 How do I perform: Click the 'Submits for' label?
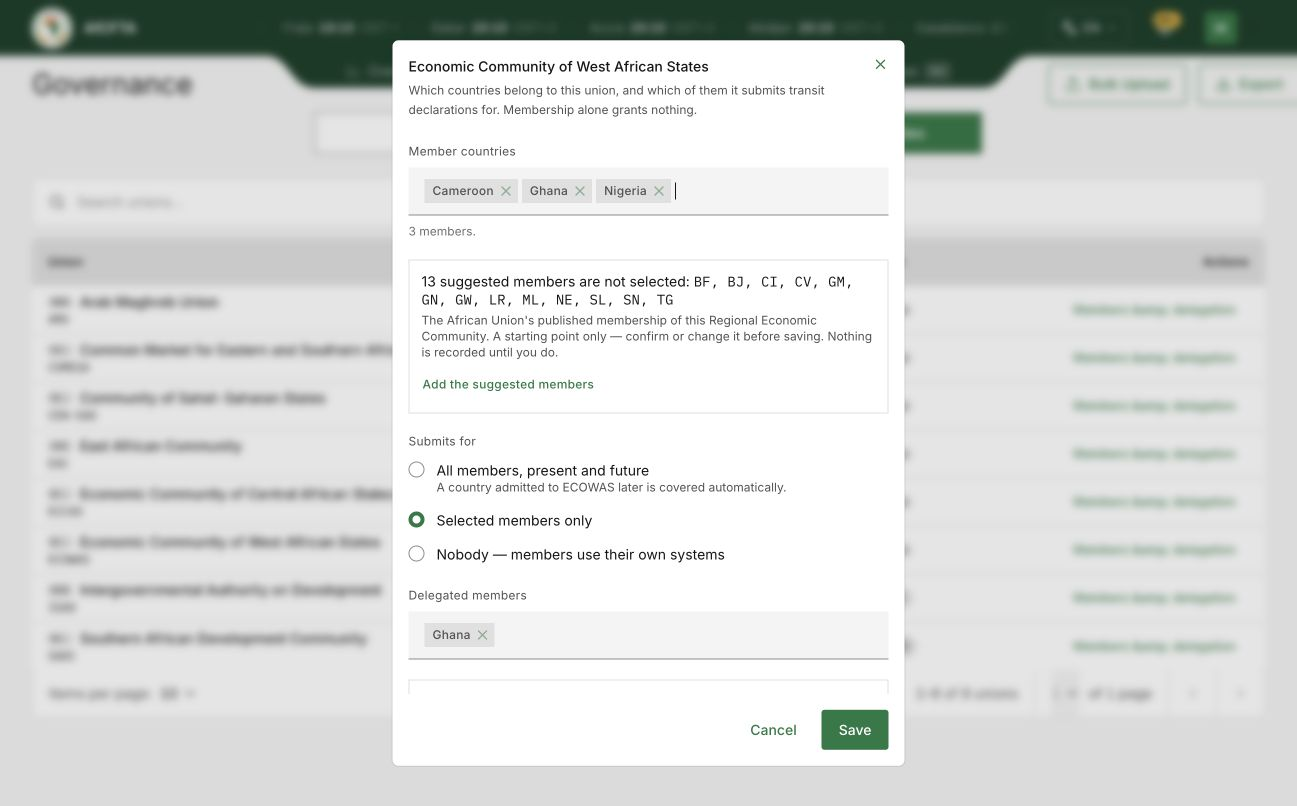point(442,441)
